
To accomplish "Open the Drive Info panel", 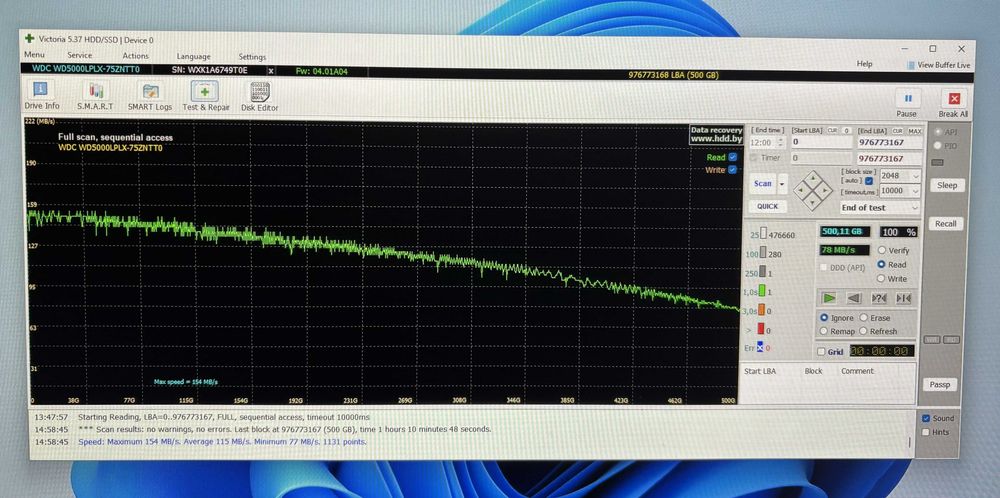I will [42, 96].
